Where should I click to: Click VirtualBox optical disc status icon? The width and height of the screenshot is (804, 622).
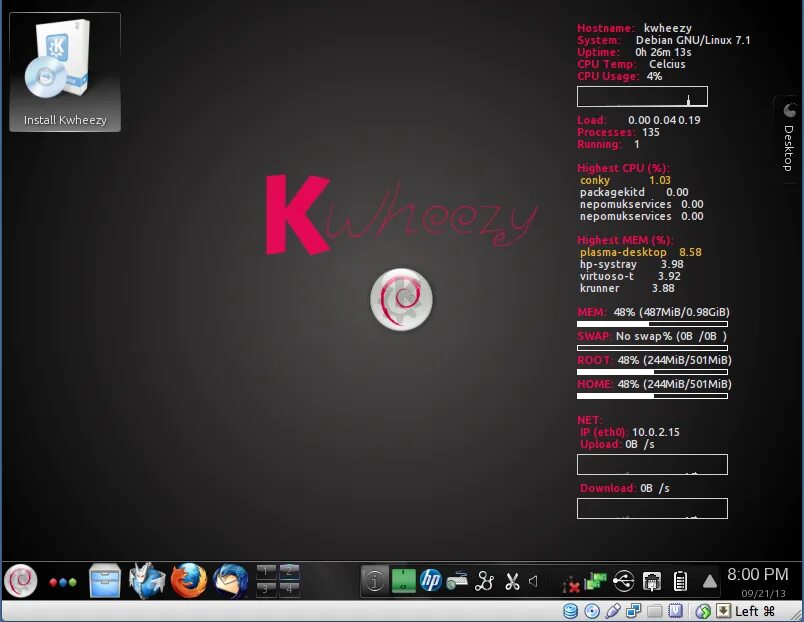pos(592,611)
